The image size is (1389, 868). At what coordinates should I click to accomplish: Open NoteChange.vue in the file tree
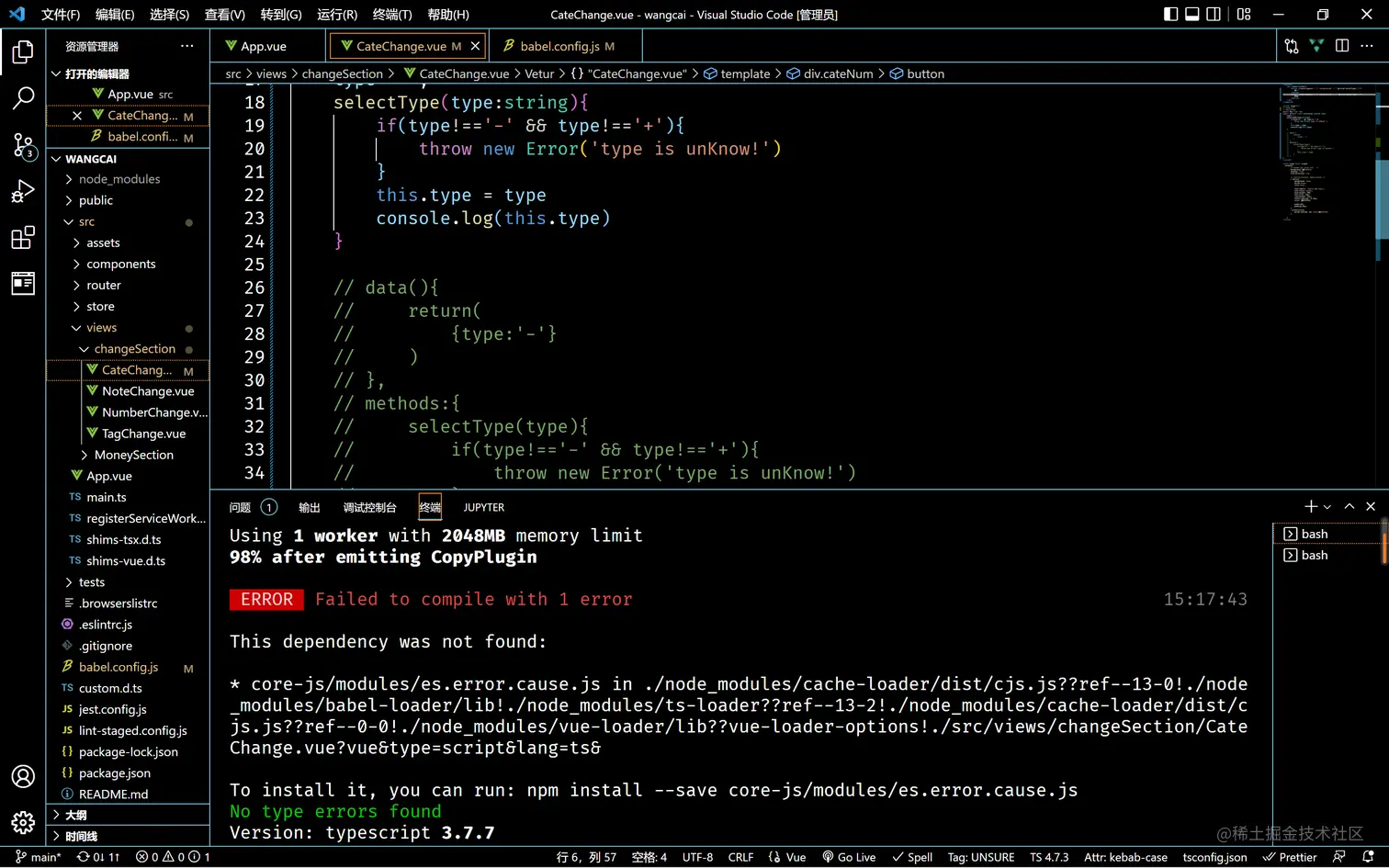click(x=148, y=391)
